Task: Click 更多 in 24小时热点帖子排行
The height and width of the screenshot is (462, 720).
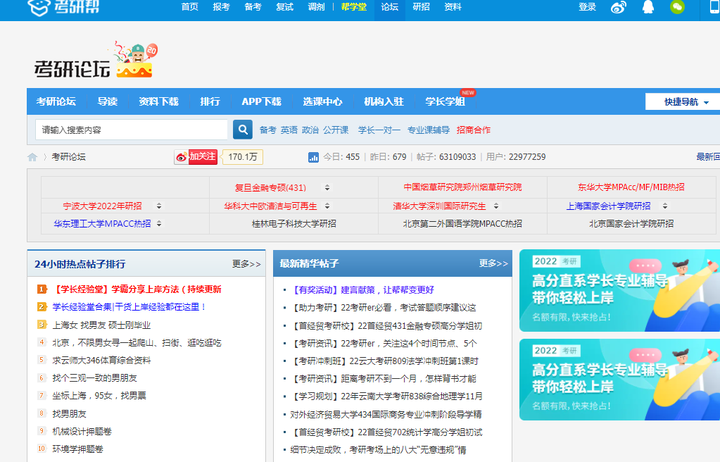Action: (x=246, y=264)
